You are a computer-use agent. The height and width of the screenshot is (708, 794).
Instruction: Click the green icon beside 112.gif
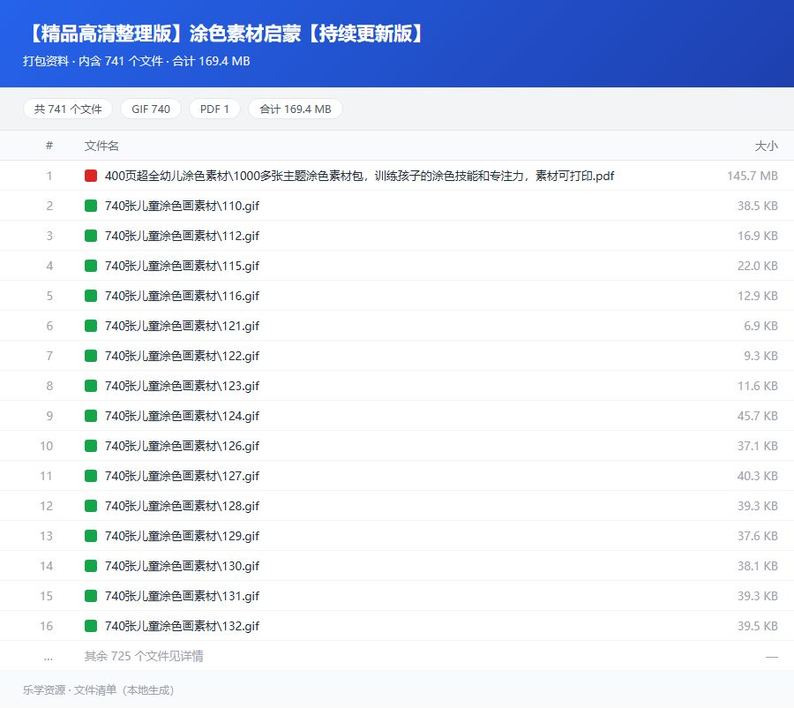[91, 235]
